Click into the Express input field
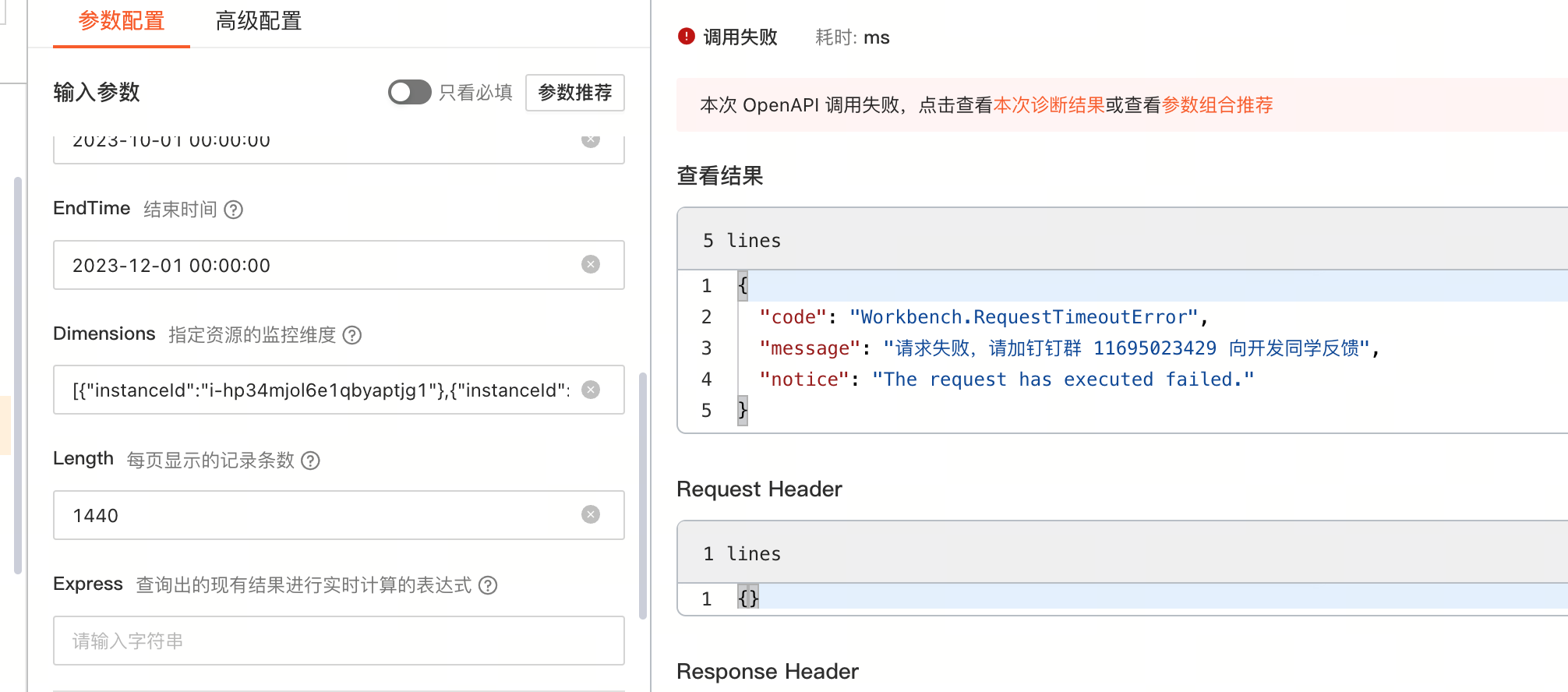This screenshot has width=1568, height=692. point(338,641)
